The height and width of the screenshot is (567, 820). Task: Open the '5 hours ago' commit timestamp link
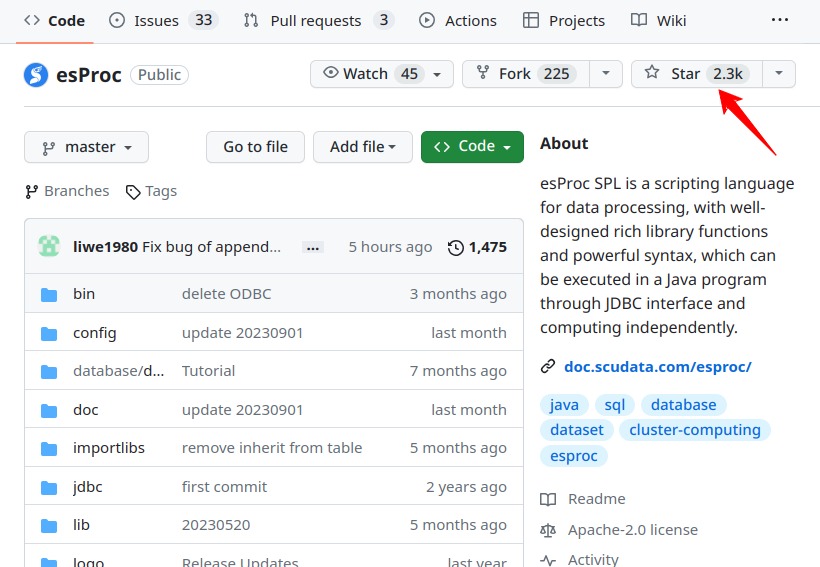[390, 247]
